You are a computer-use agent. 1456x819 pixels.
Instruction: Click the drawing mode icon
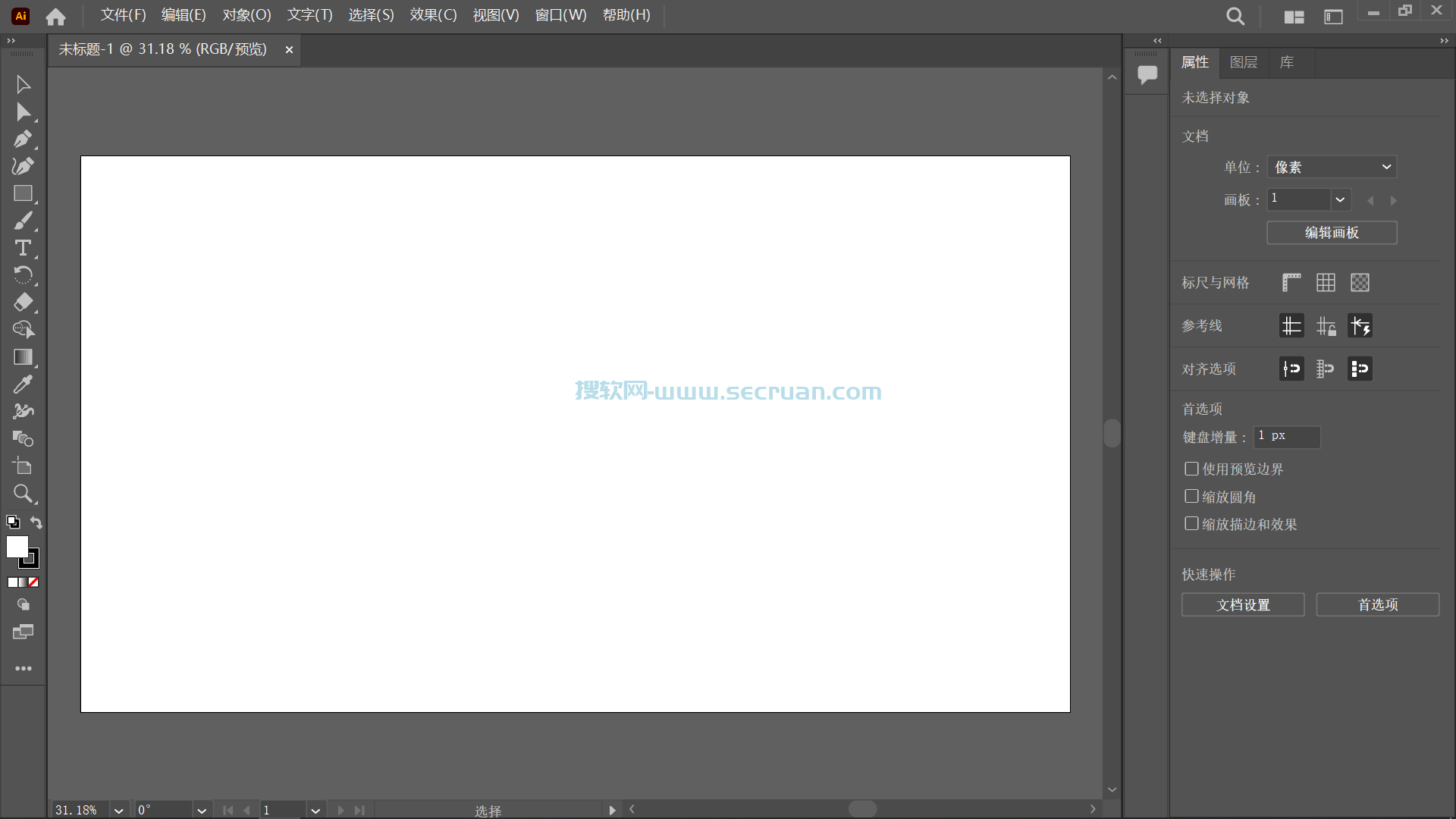24,605
